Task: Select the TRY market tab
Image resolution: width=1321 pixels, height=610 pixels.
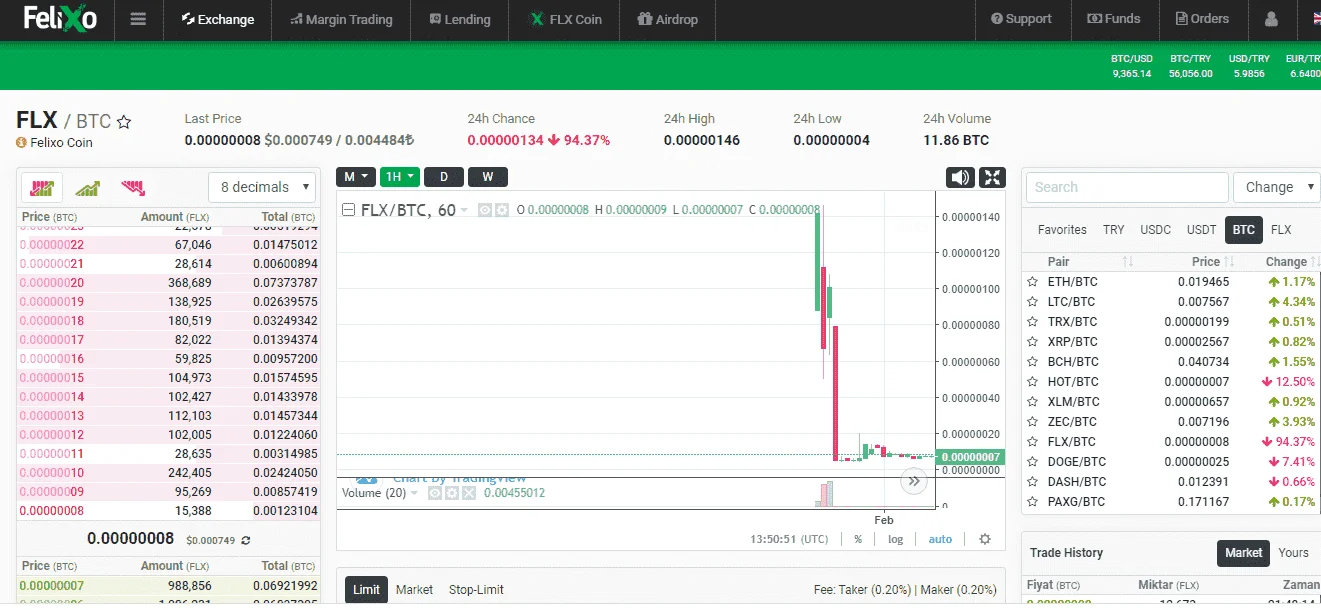Action: click(1114, 230)
